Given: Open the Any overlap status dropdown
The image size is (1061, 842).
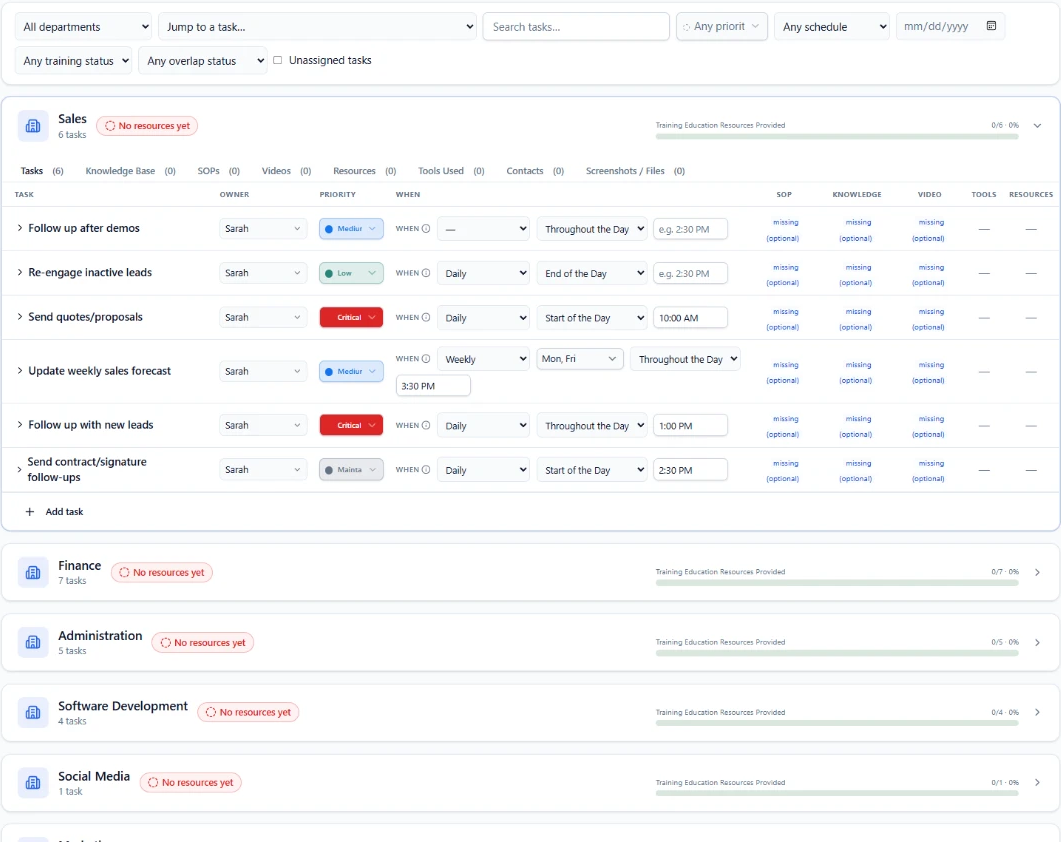Looking at the screenshot, I should click(203, 61).
